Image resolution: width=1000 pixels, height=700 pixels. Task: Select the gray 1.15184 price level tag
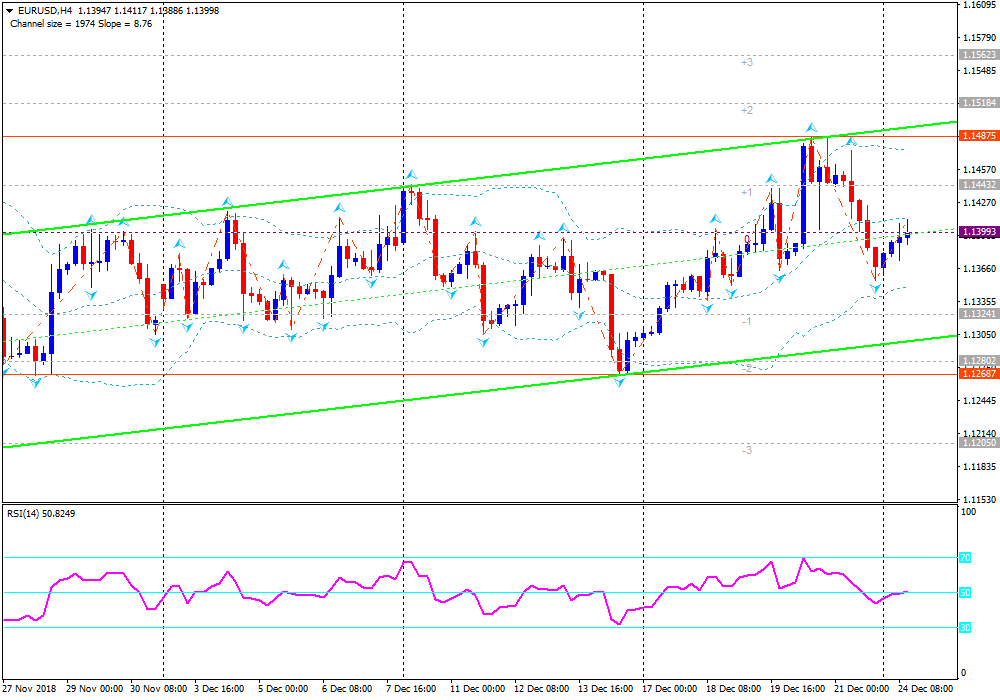point(978,103)
